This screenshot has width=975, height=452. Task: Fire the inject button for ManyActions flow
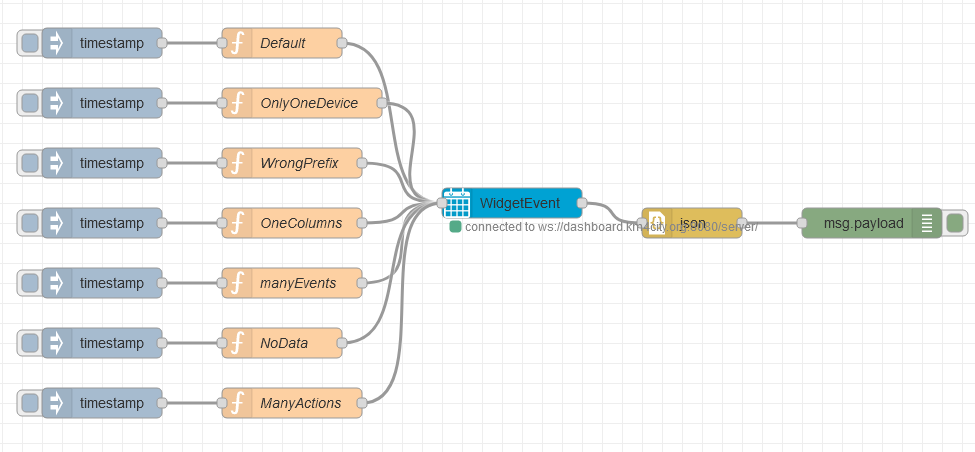[30, 403]
